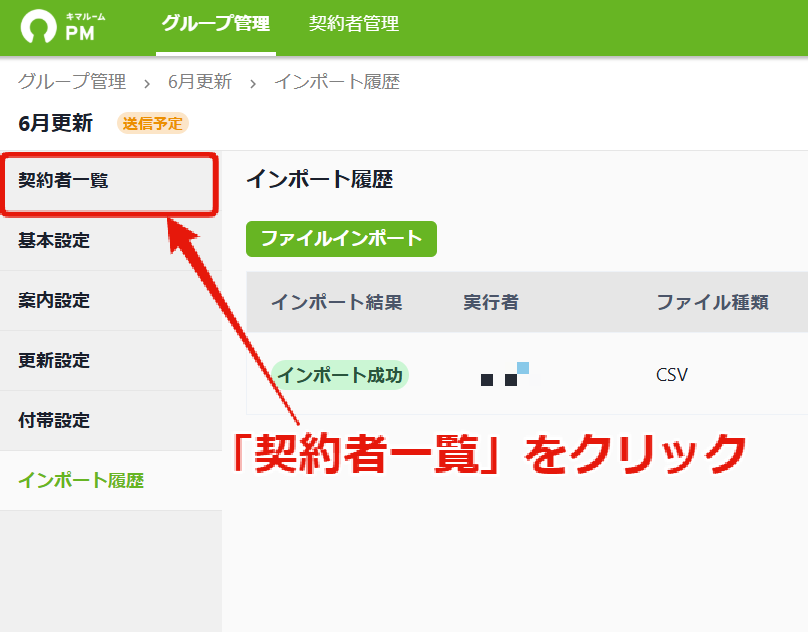808x632 pixels.
Task: Select the インポート履歴 breadcrumb item
Action: click(337, 81)
